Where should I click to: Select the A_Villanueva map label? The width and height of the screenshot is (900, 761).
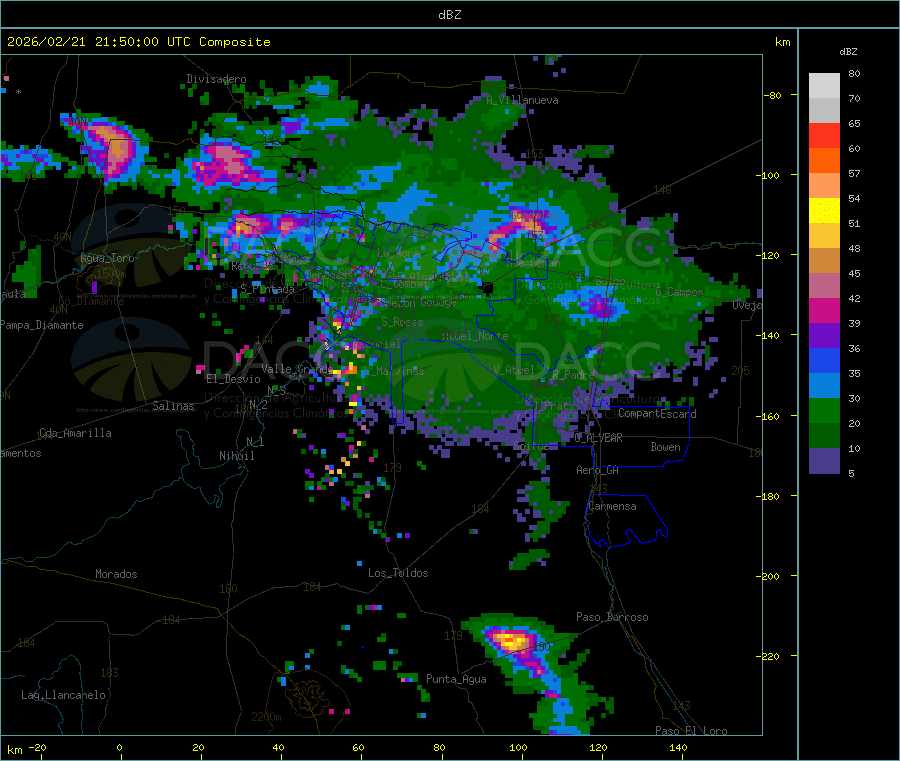(x=522, y=100)
